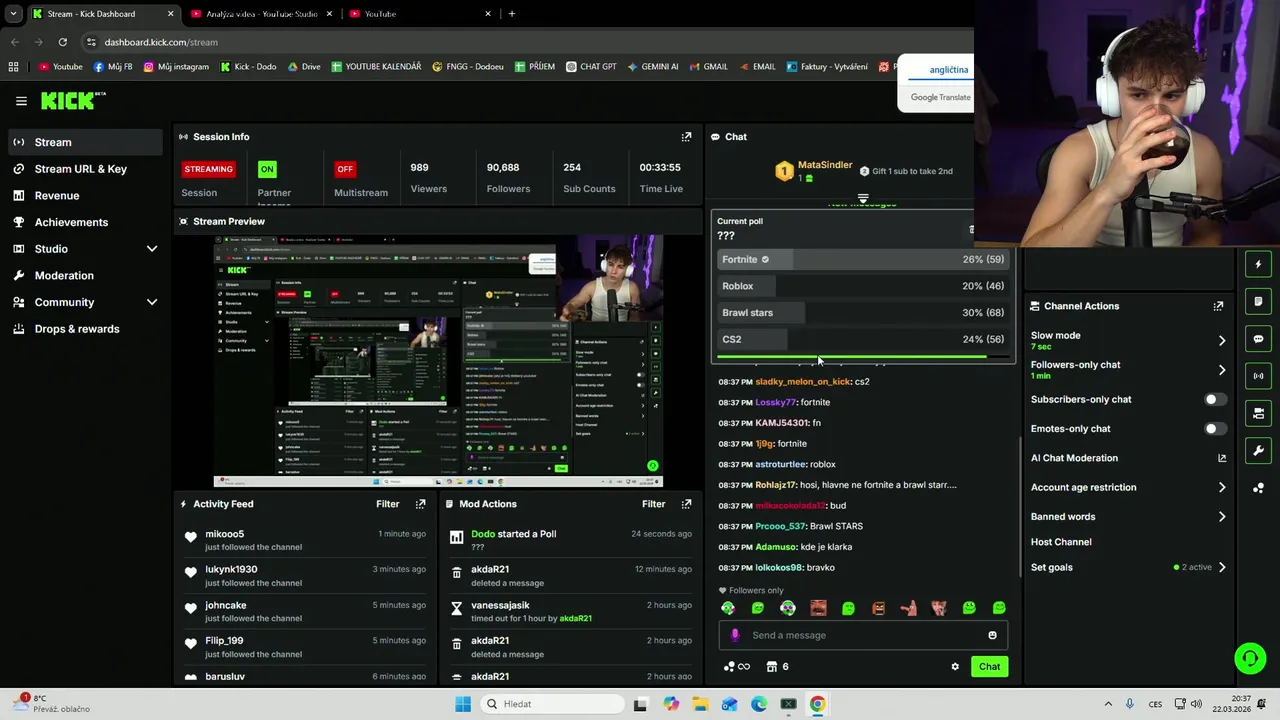Image resolution: width=1280 pixels, height=720 pixels.
Task: Switch to the YouTube browser tab
Action: pyautogui.click(x=420, y=14)
